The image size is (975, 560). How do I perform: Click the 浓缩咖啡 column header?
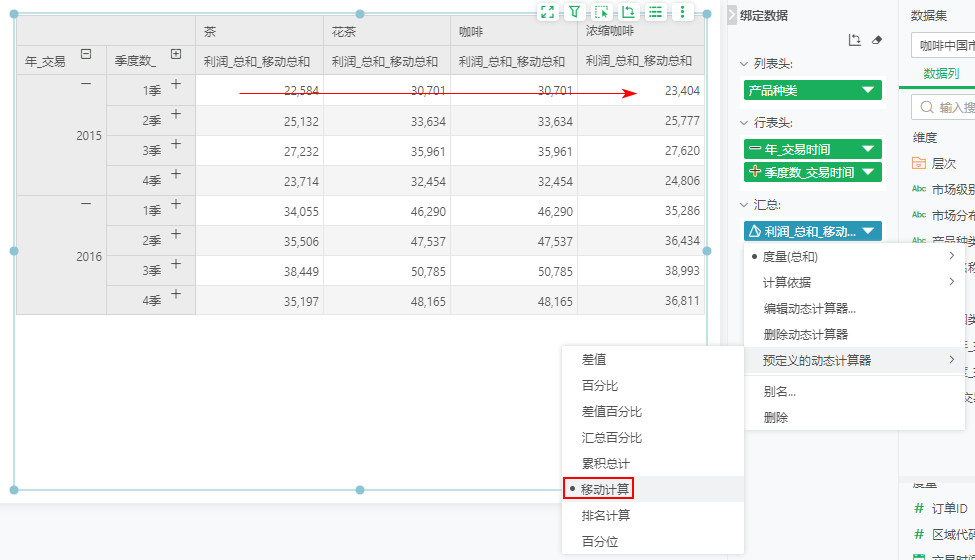pyautogui.click(x=641, y=31)
